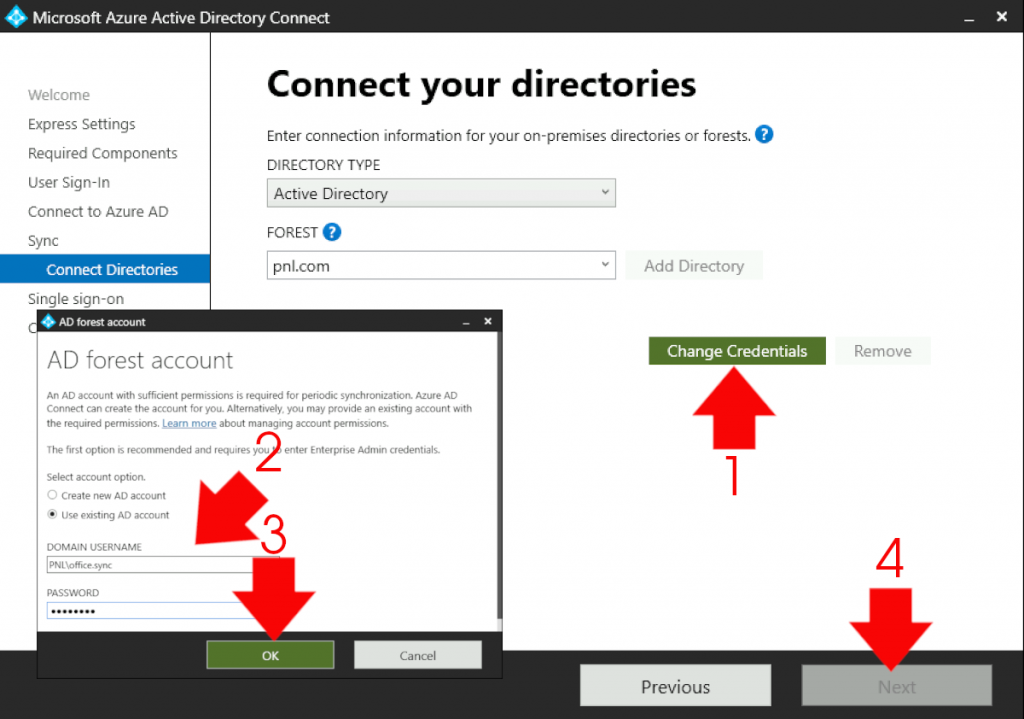
Task: Select the Use existing AD account option
Action: coord(51,514)
